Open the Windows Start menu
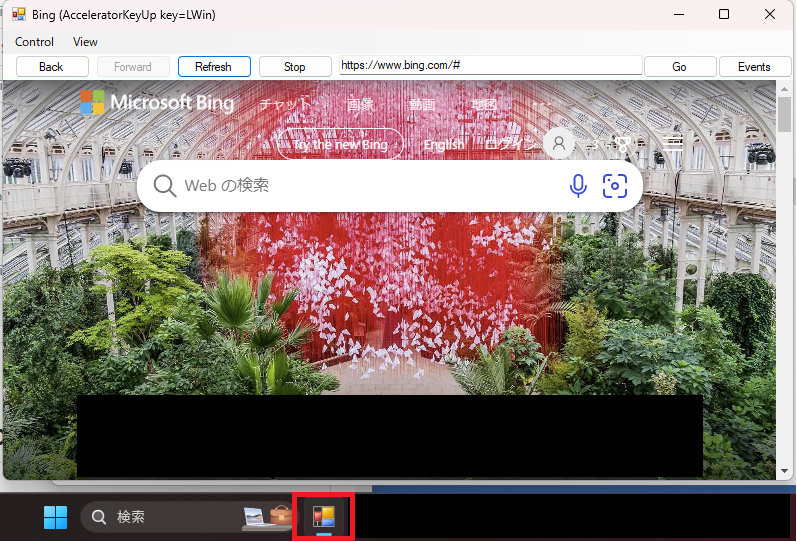 tap(55, 517)
